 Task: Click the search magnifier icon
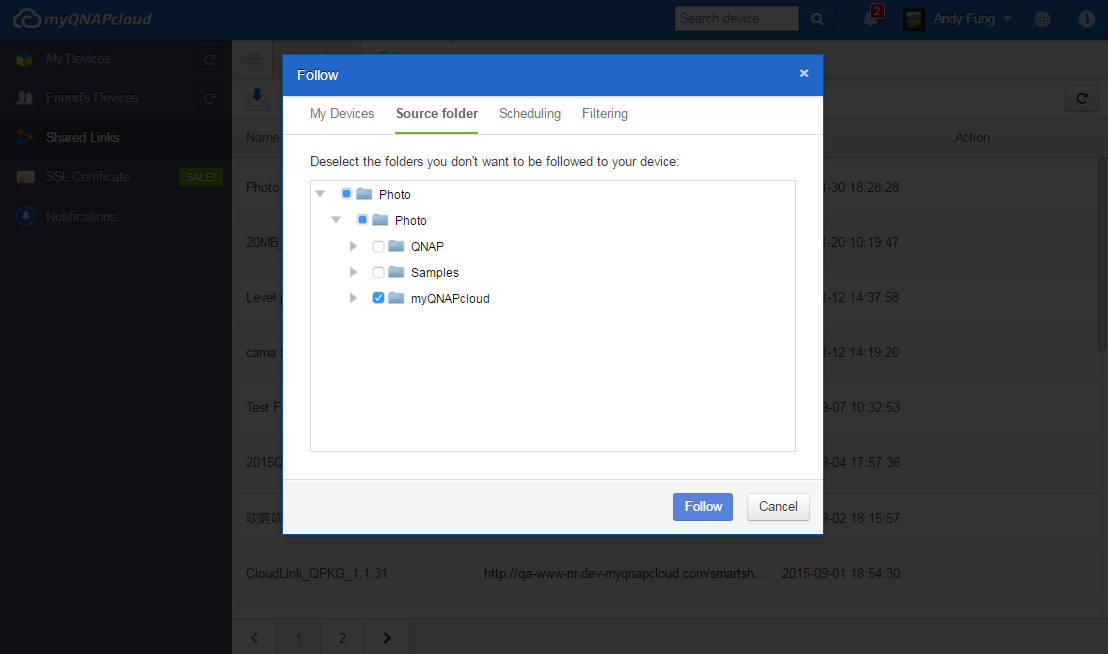point(816,19)
